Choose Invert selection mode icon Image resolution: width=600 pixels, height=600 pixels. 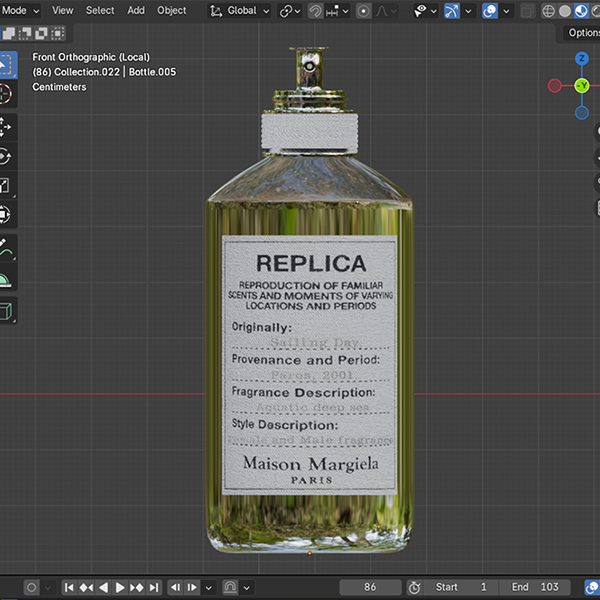[41, 33]
